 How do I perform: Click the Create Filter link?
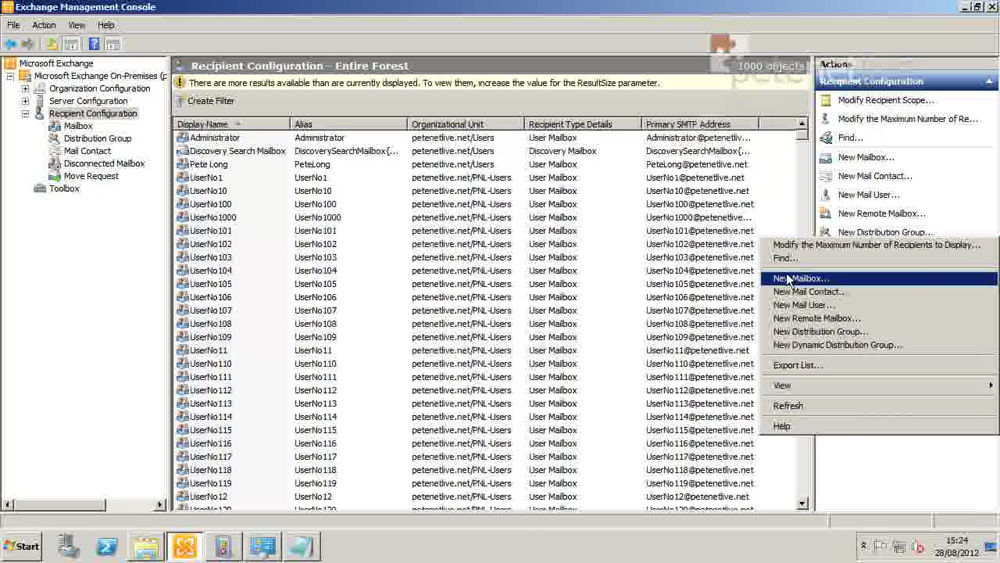tap(210, 101)
